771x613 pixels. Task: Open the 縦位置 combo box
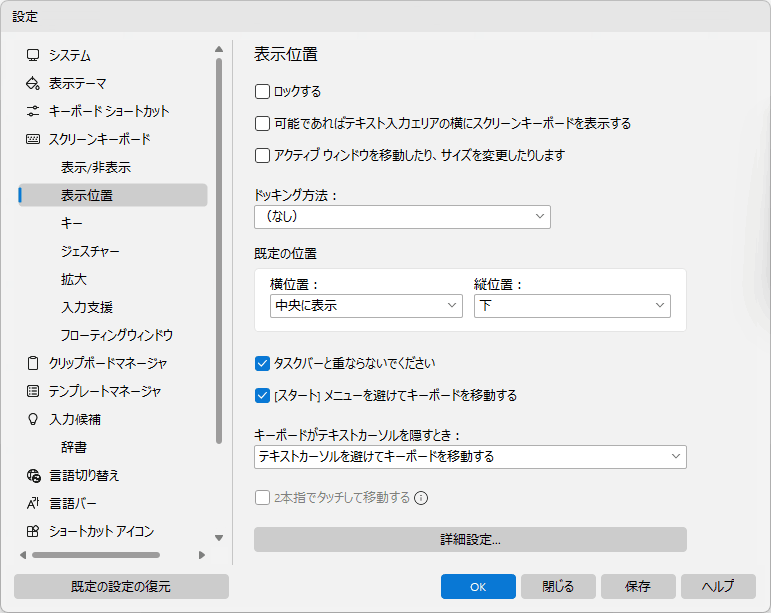tap(572, 306)
